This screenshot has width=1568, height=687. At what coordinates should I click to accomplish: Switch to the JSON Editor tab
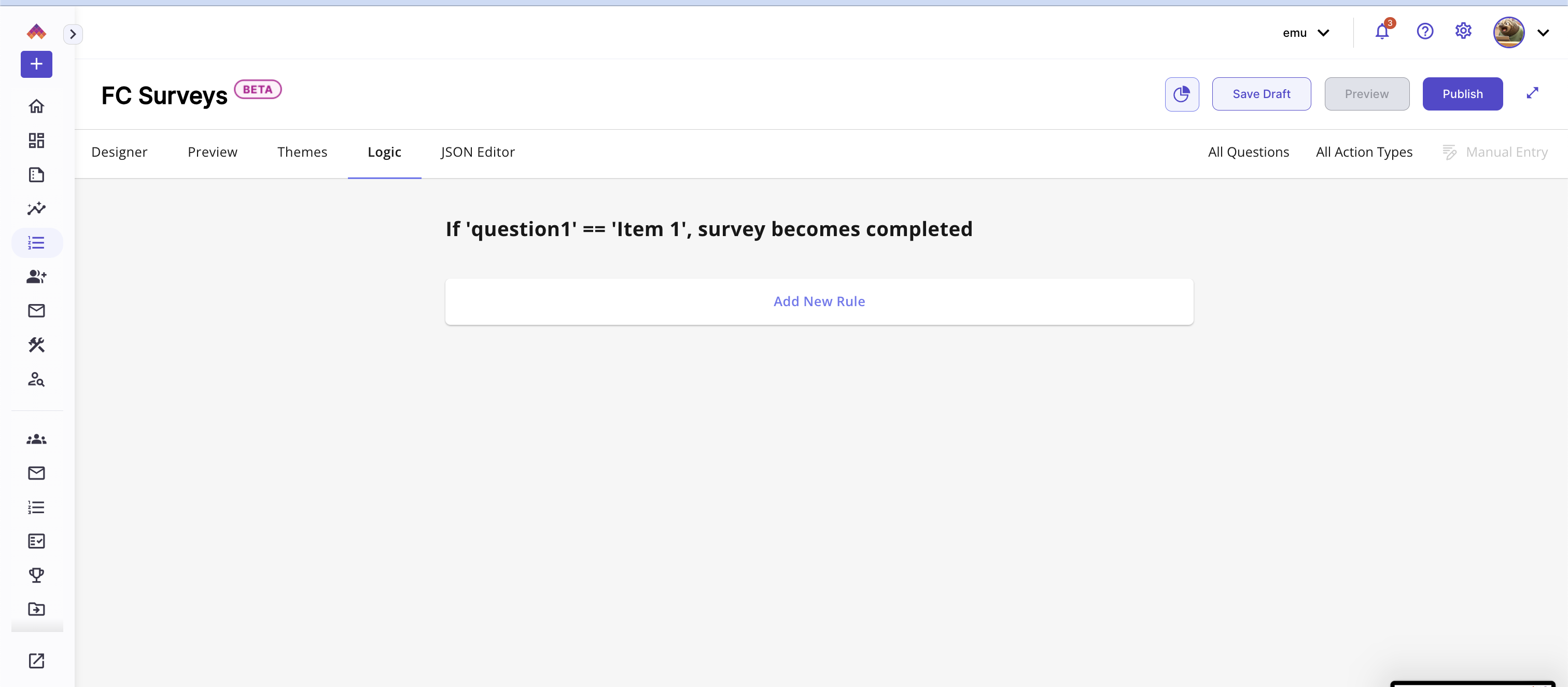coord(478,152)
